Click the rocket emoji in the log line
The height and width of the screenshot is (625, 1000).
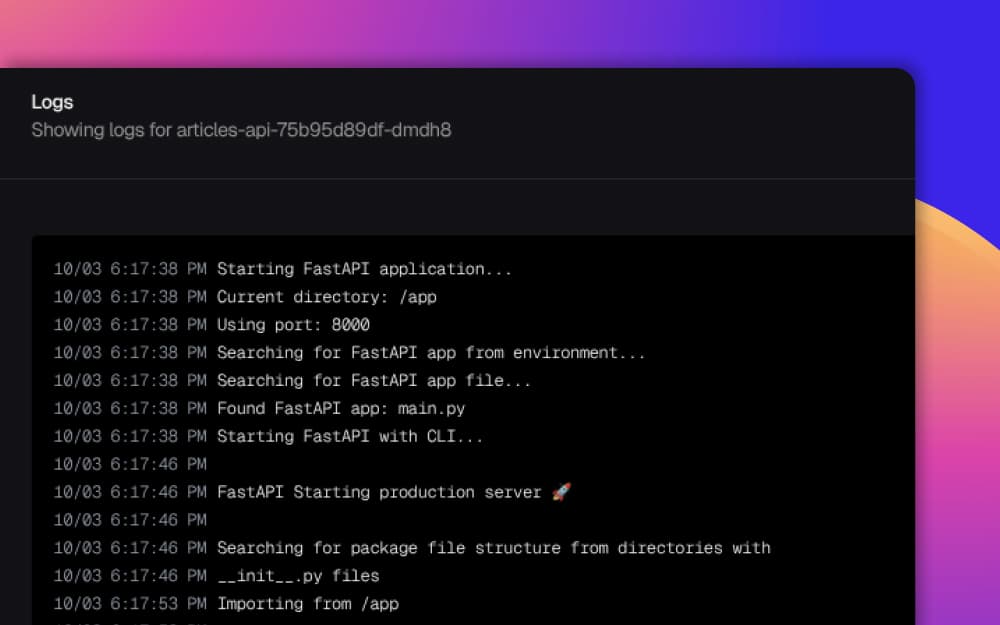click(x=562, y=491)
